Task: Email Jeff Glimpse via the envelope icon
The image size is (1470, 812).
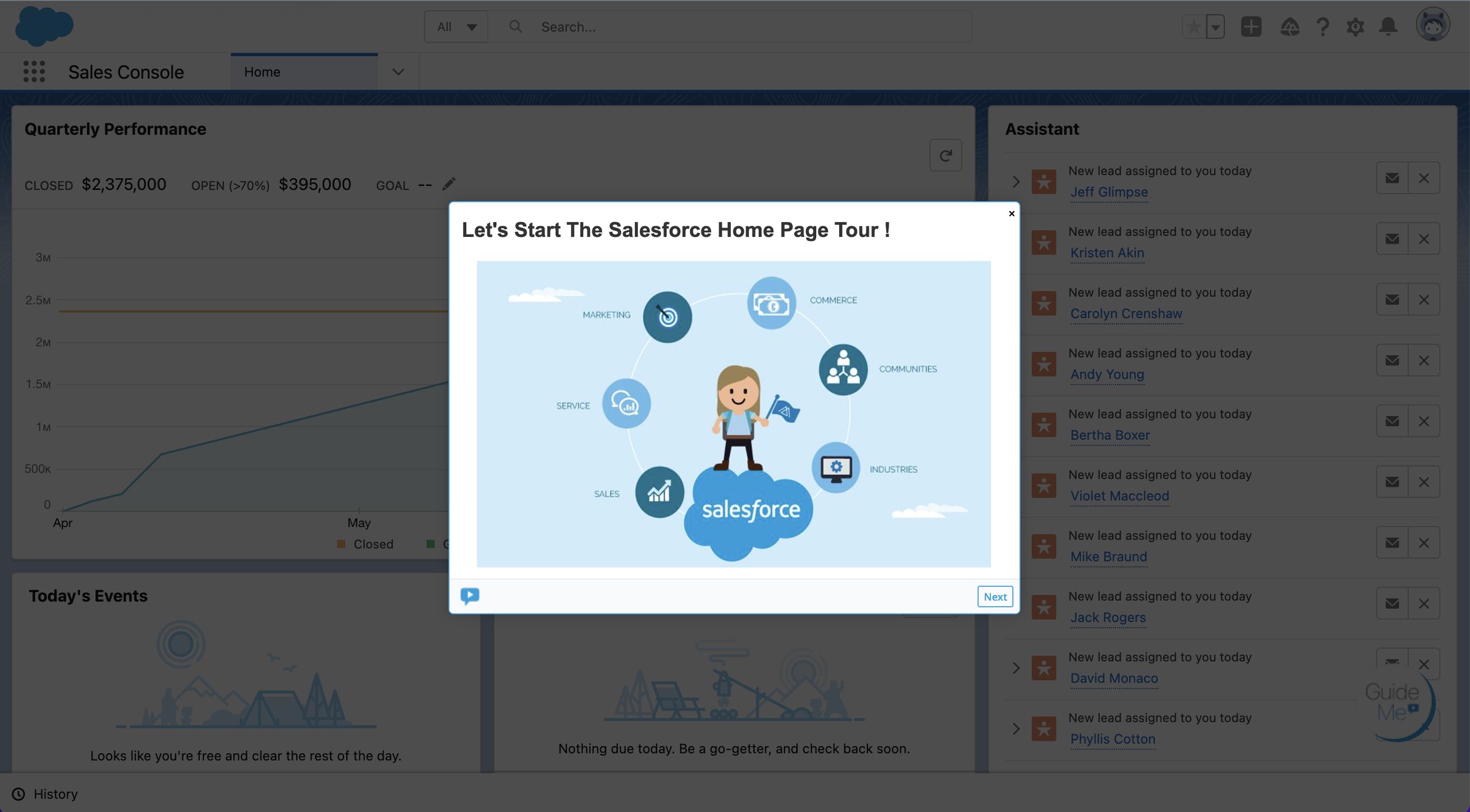Action: pos(1392,178)
